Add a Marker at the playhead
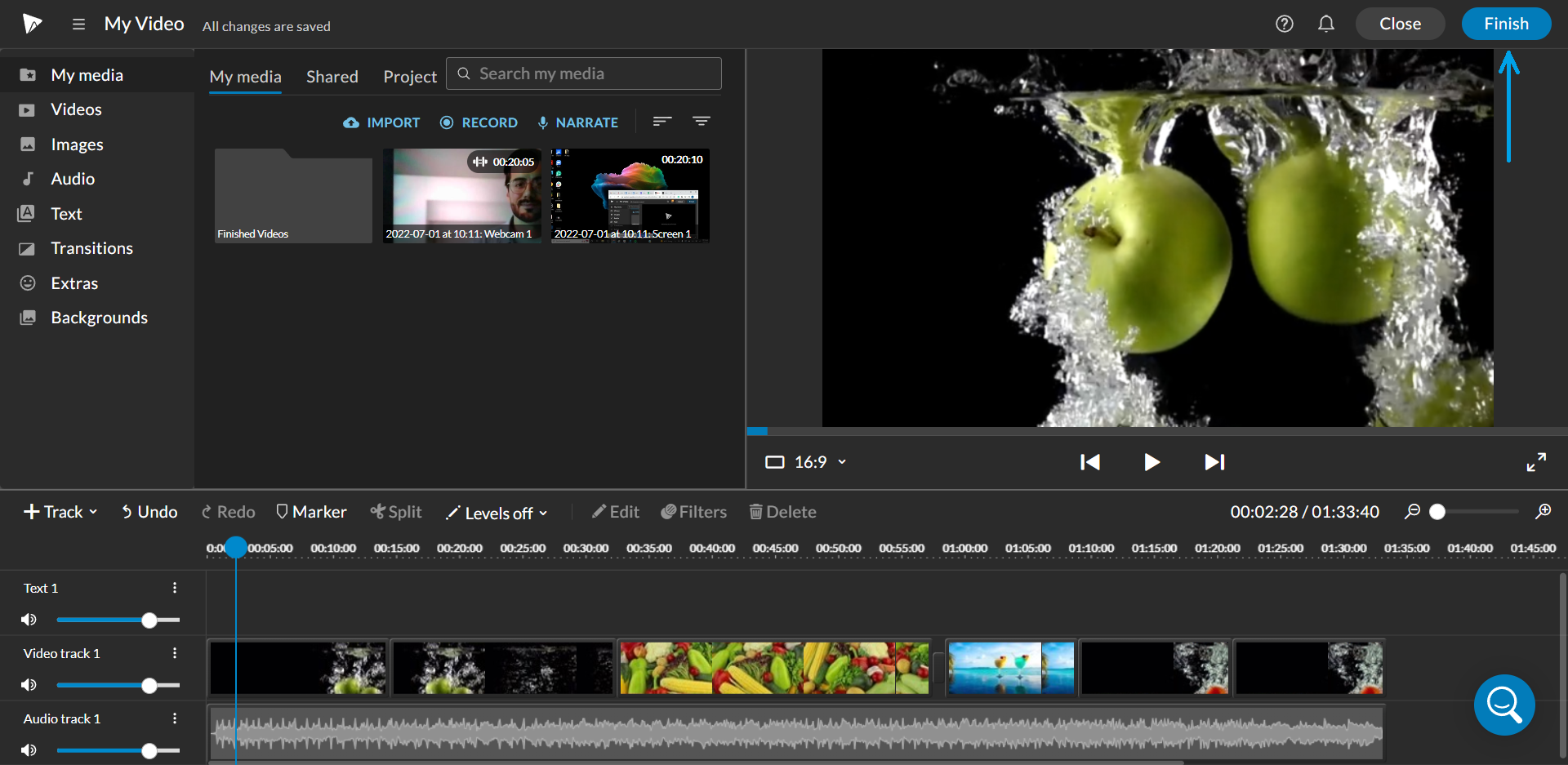 [311, 512]
